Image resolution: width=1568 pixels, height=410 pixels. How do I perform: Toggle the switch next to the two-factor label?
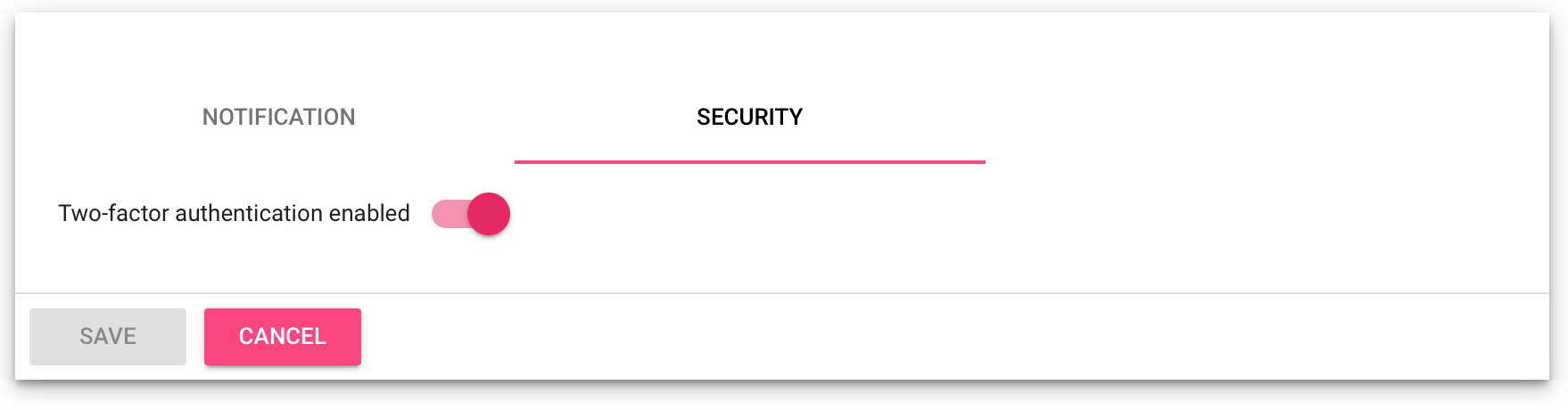(470, 214)
